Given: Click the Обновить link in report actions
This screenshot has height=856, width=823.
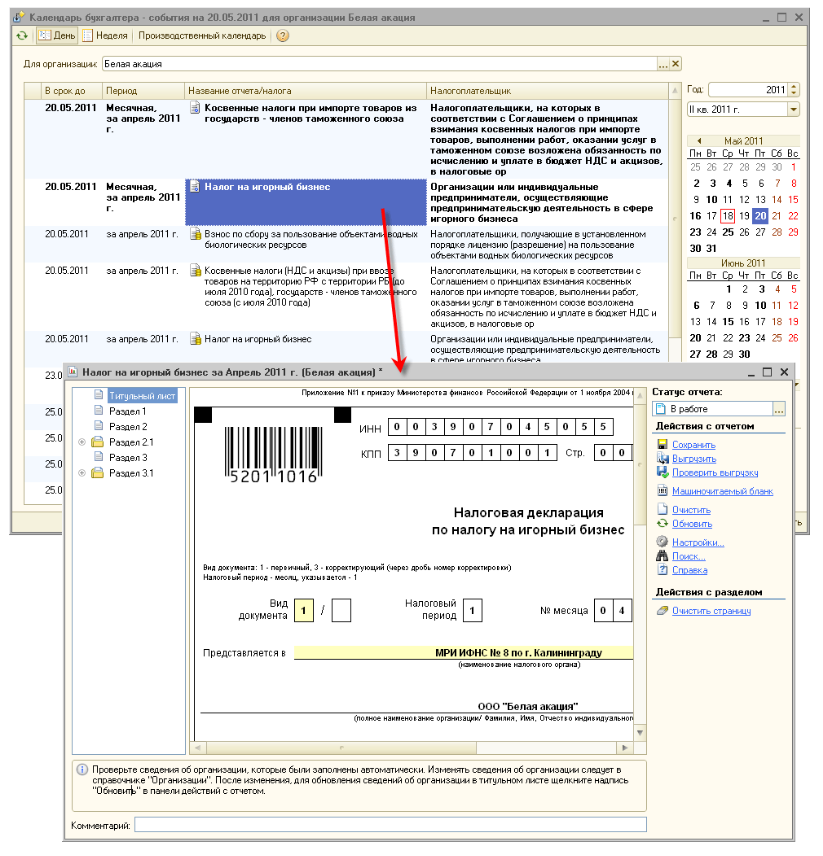Looking at the screenshot, I should coord(691,523).
